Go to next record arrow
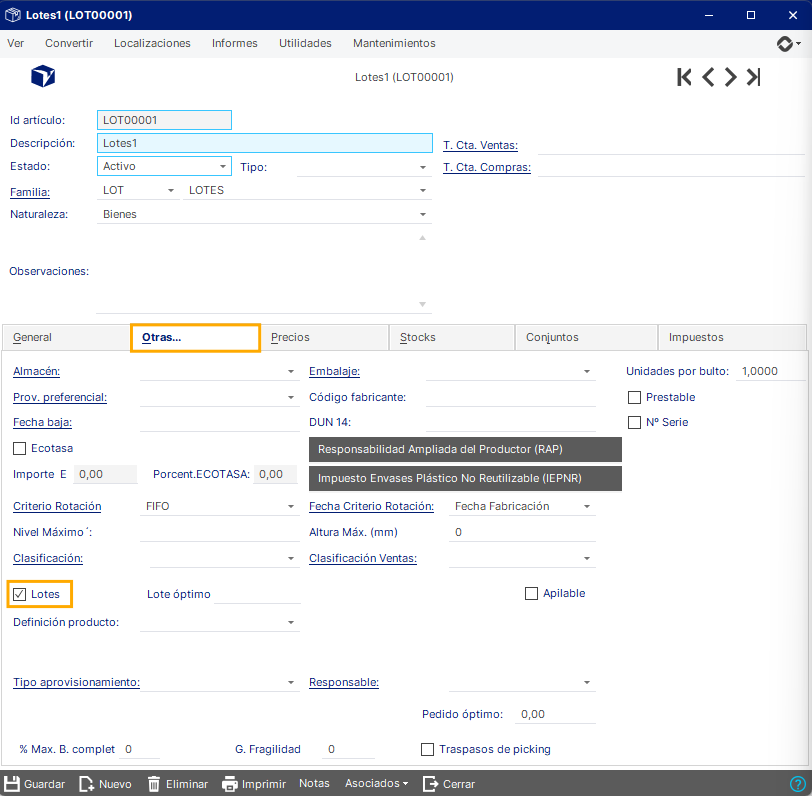Viewport: 812px width, 796px height. [730, 77]
